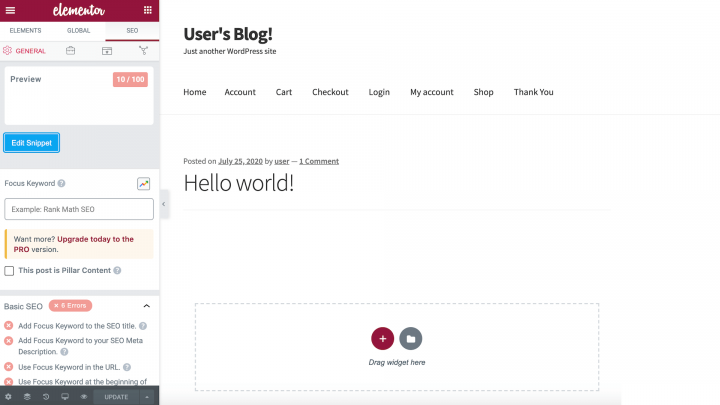The width and height of the screenshot is (720, 405).
Task: Click the Hello world! post title
Action: (238, 183)
